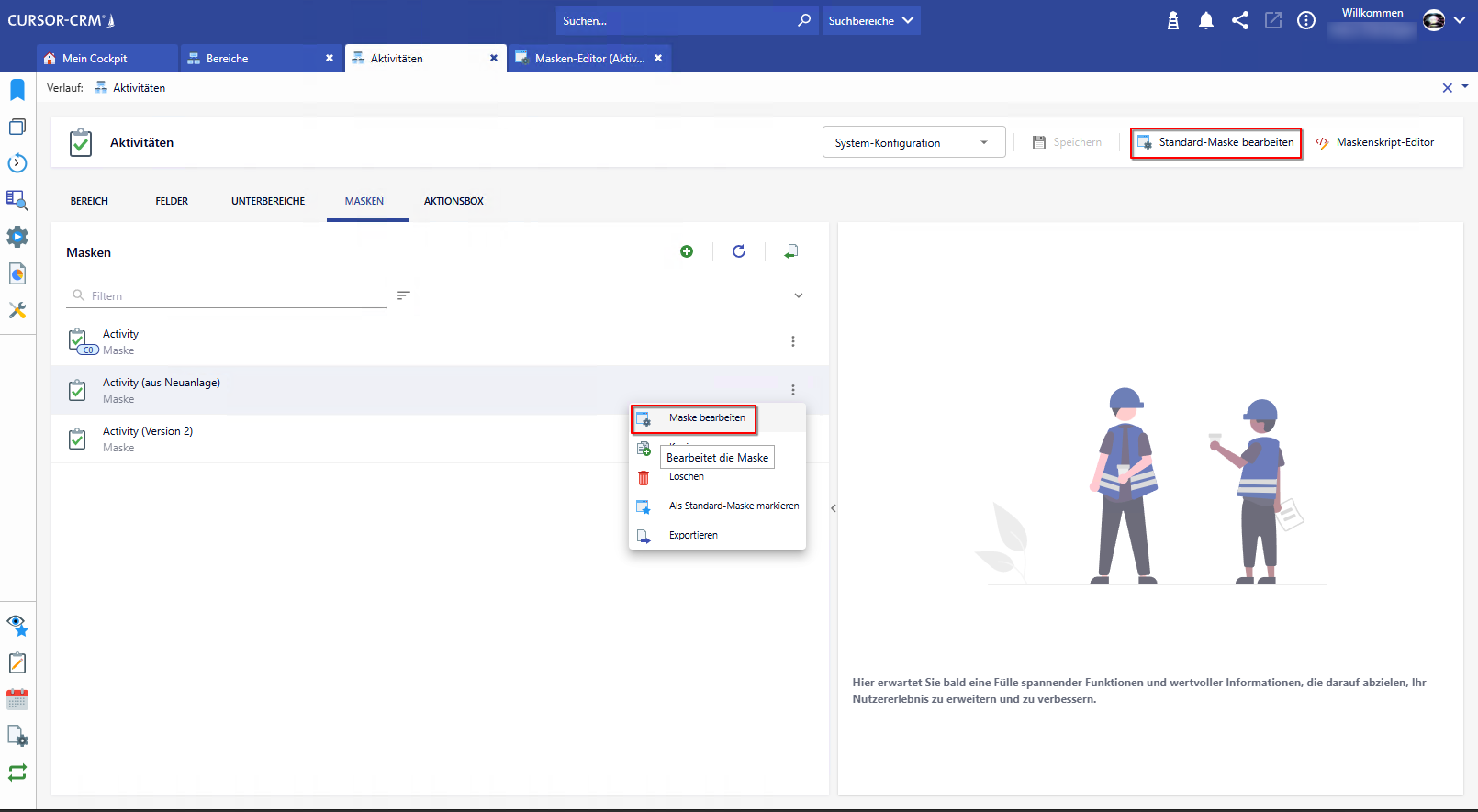Click Standard-Maske bearbeiten button

point(1215,142)
